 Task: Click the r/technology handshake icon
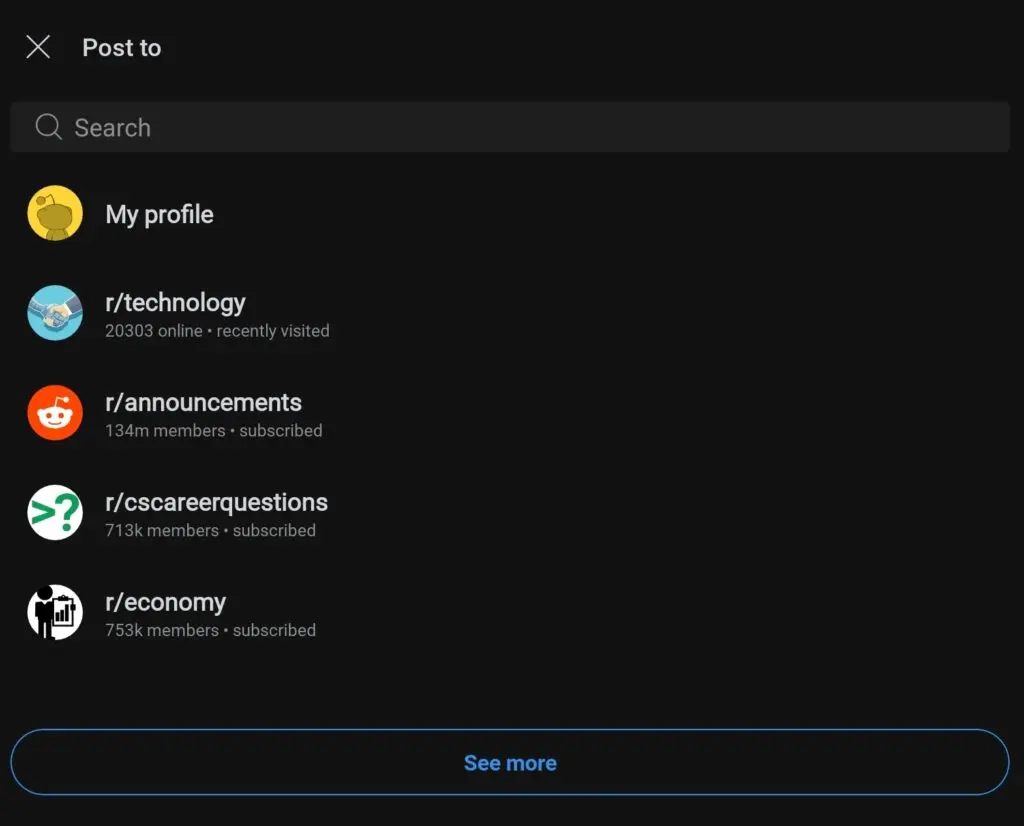pyautogui.click(x=55, y=313)
